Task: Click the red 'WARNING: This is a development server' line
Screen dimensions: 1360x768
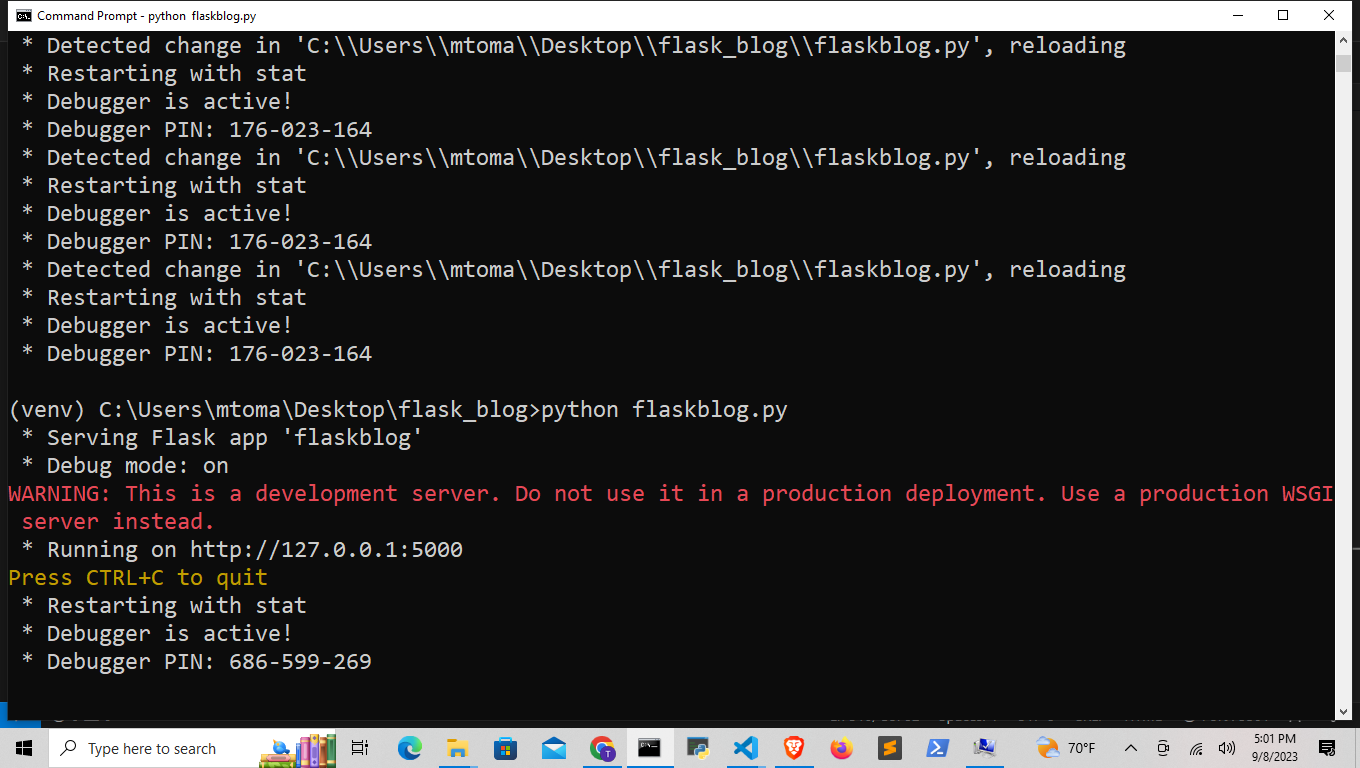Action: click(670, 493)
